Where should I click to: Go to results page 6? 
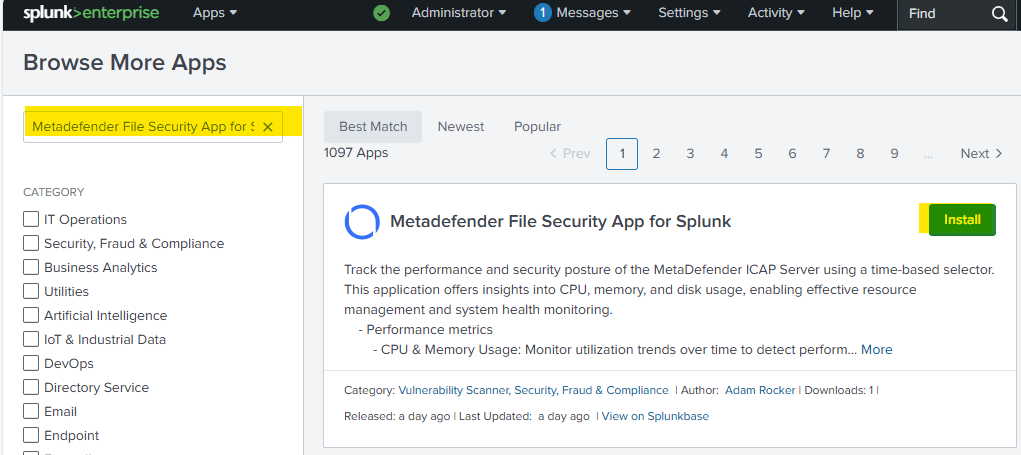click(x=792, y=154)
